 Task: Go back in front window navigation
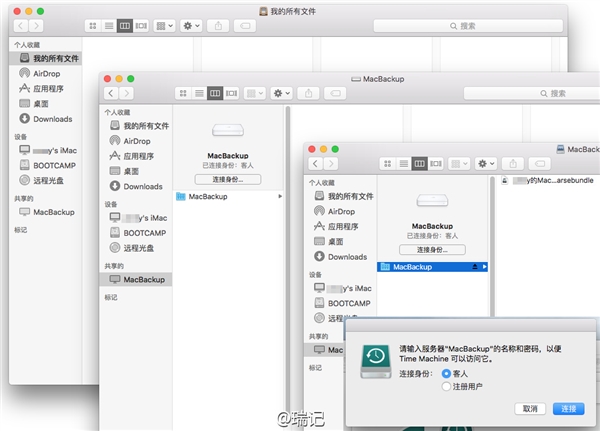tap(315, 164)
